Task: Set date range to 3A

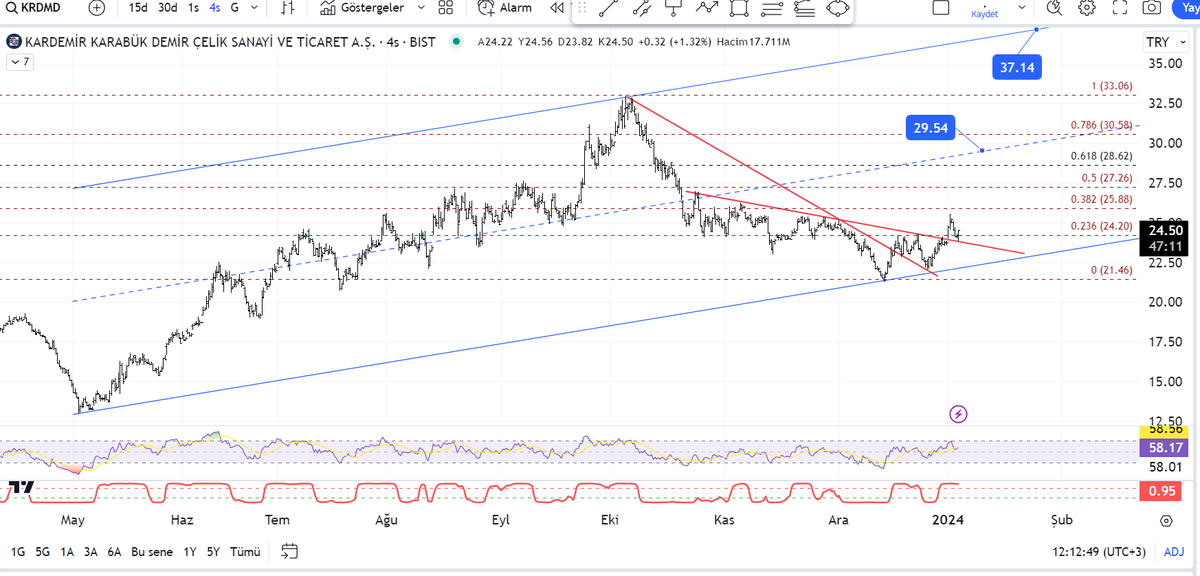Action: [x=91, y=552]
